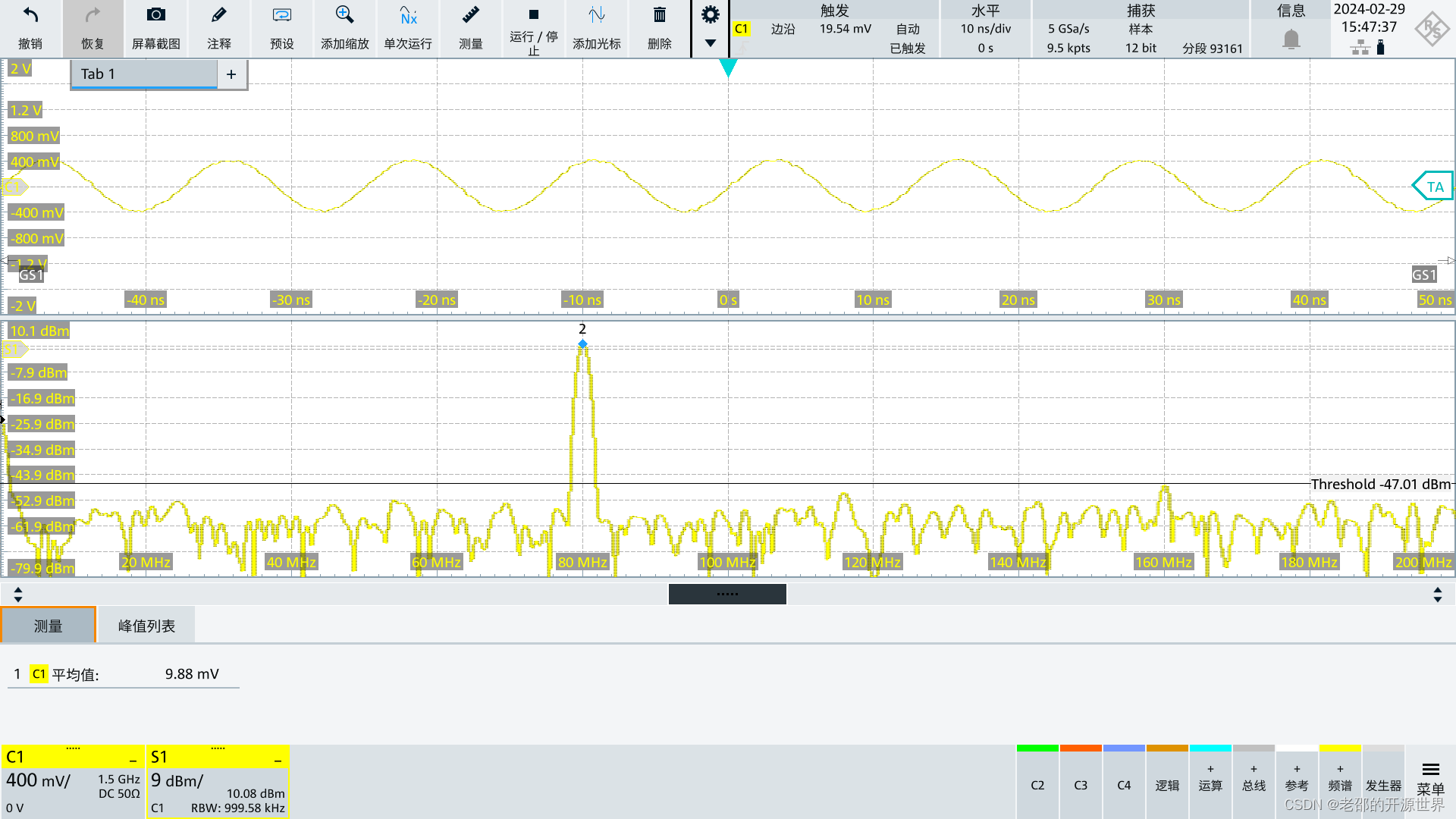Click the Delete (删除) trash icon

pyautogui.click(x=659, y=15)
